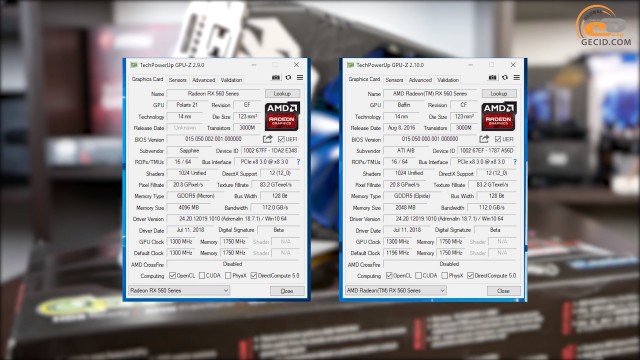
Task: Switch to Advanced tab in GPU-Z 2.10.0
Action: [420, 80]
